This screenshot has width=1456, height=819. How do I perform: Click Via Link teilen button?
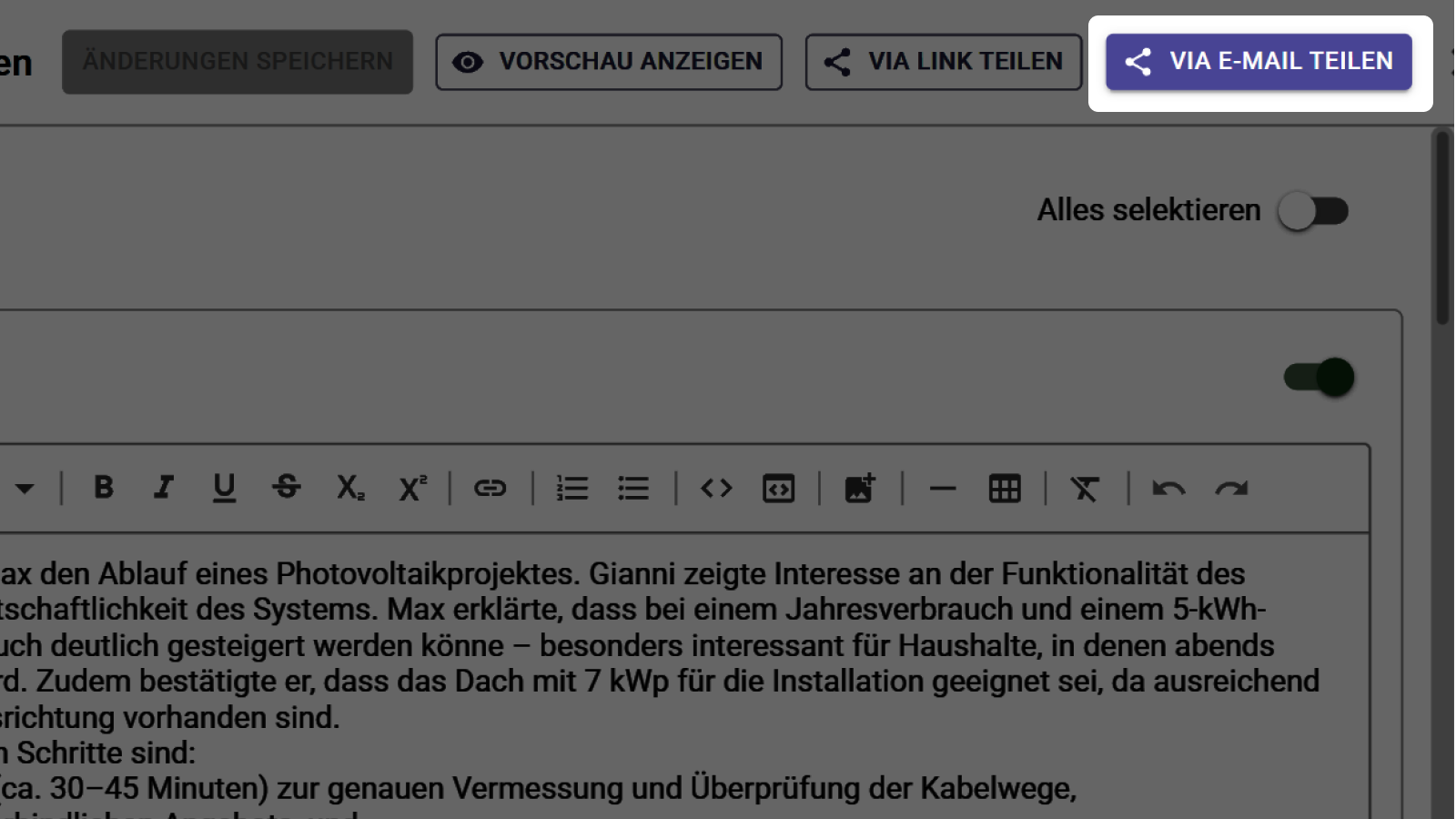point(944,62)
